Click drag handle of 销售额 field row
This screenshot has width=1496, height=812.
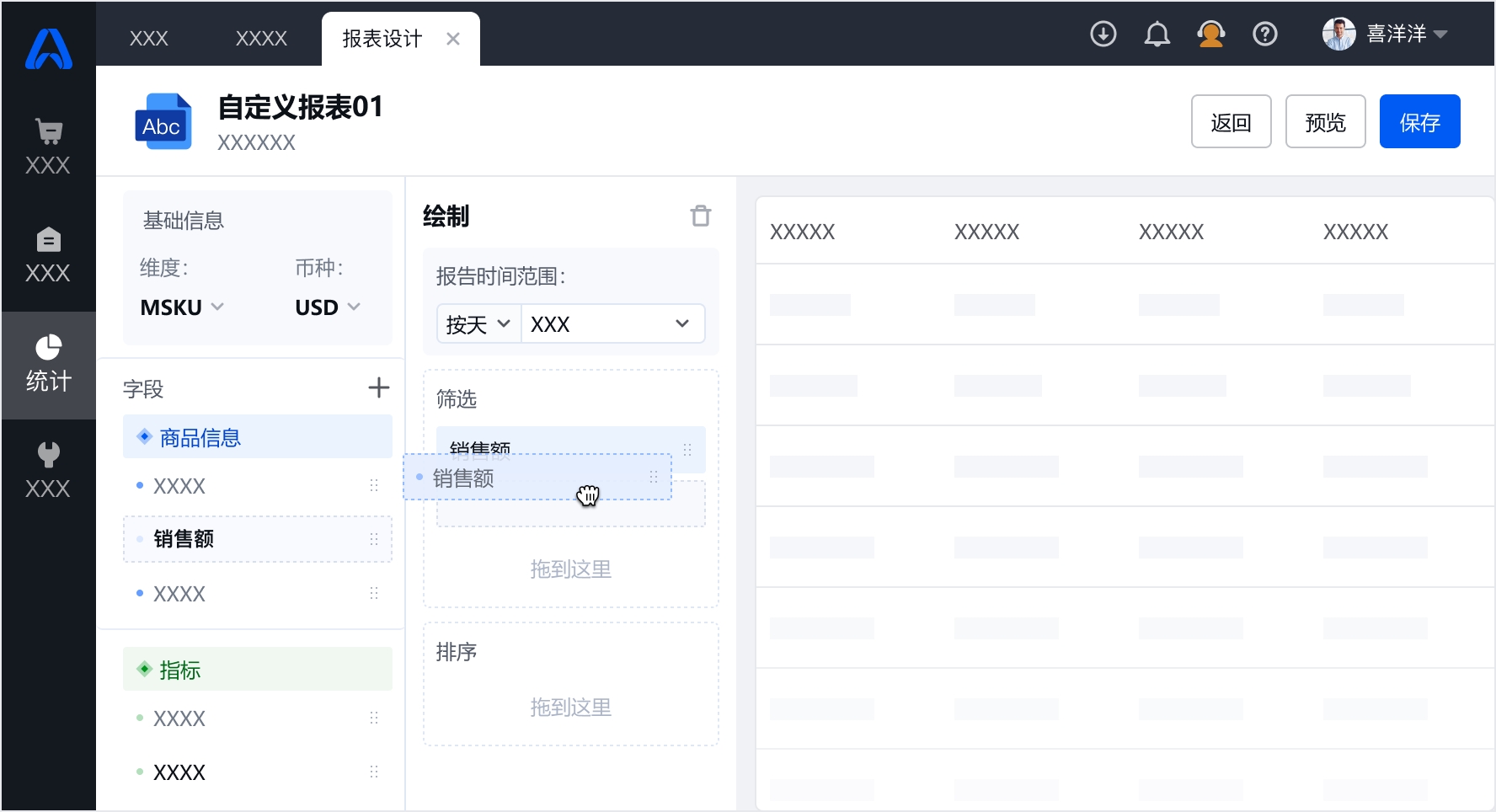pos(374,539)
